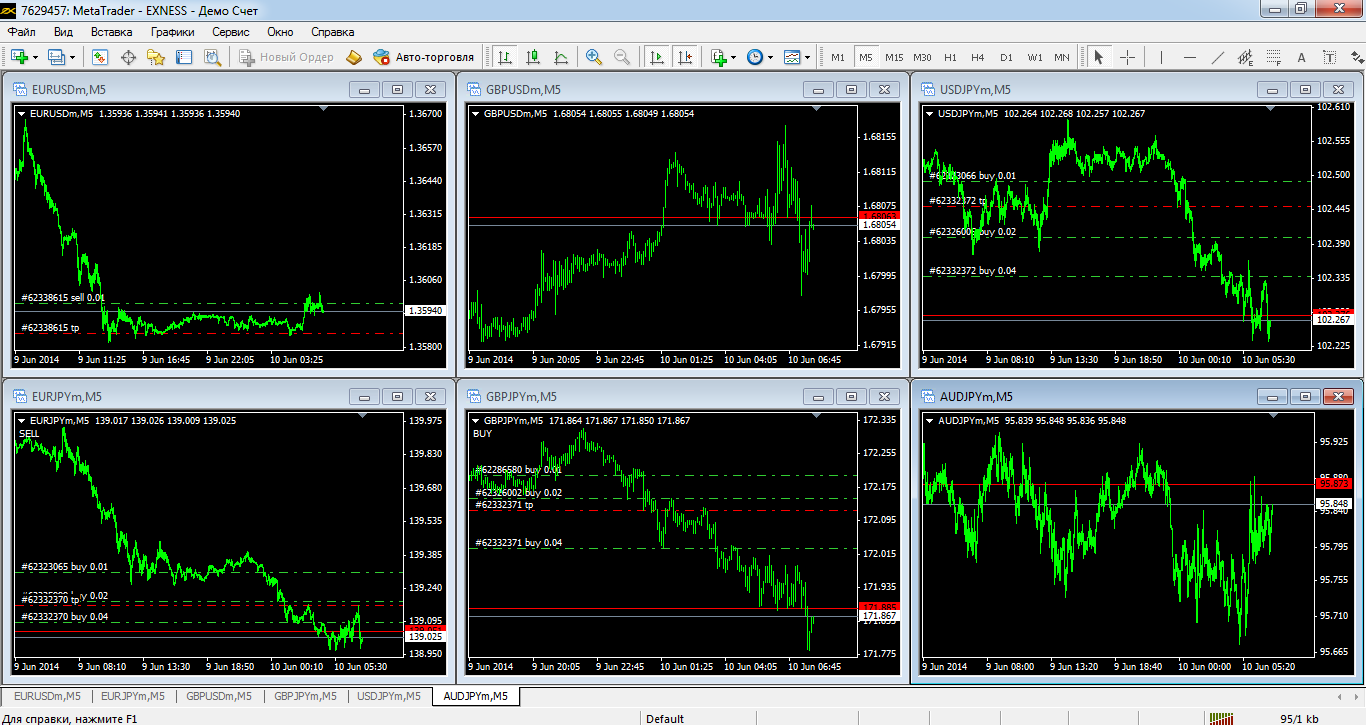Open the Сервис menu
This screenshot has height=725, width=1366.
pyautogui.click(x=230, y=32)
